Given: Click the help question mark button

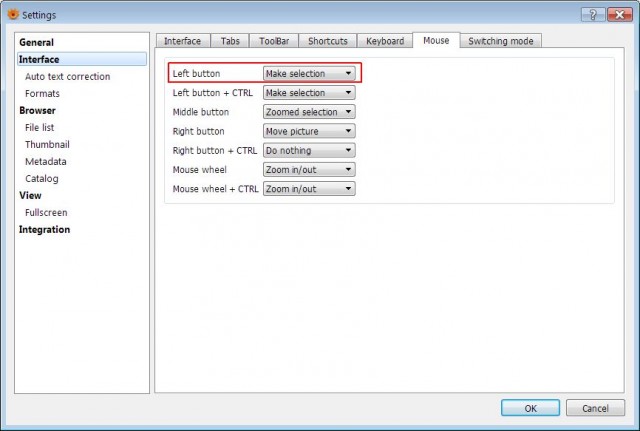Looking at the screenshot, I should click(x=593, y=15).
